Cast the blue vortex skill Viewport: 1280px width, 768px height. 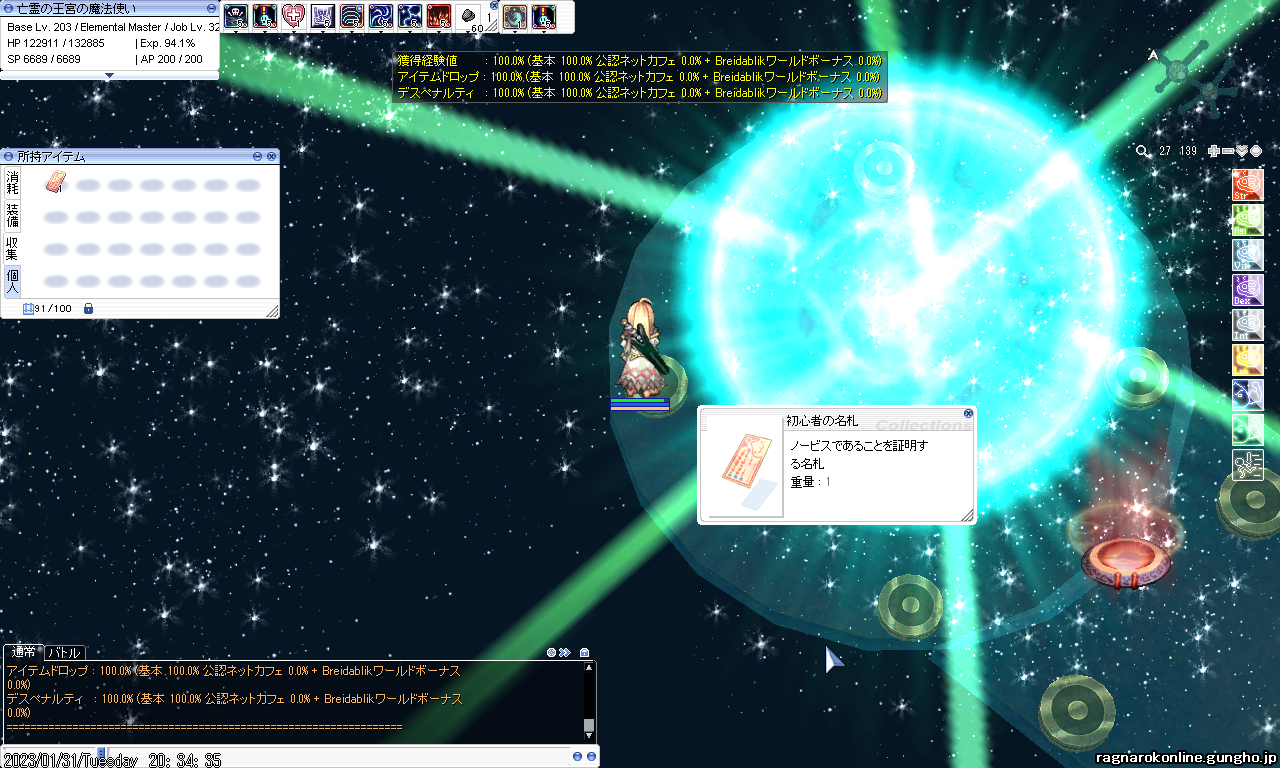click(381, 15)
